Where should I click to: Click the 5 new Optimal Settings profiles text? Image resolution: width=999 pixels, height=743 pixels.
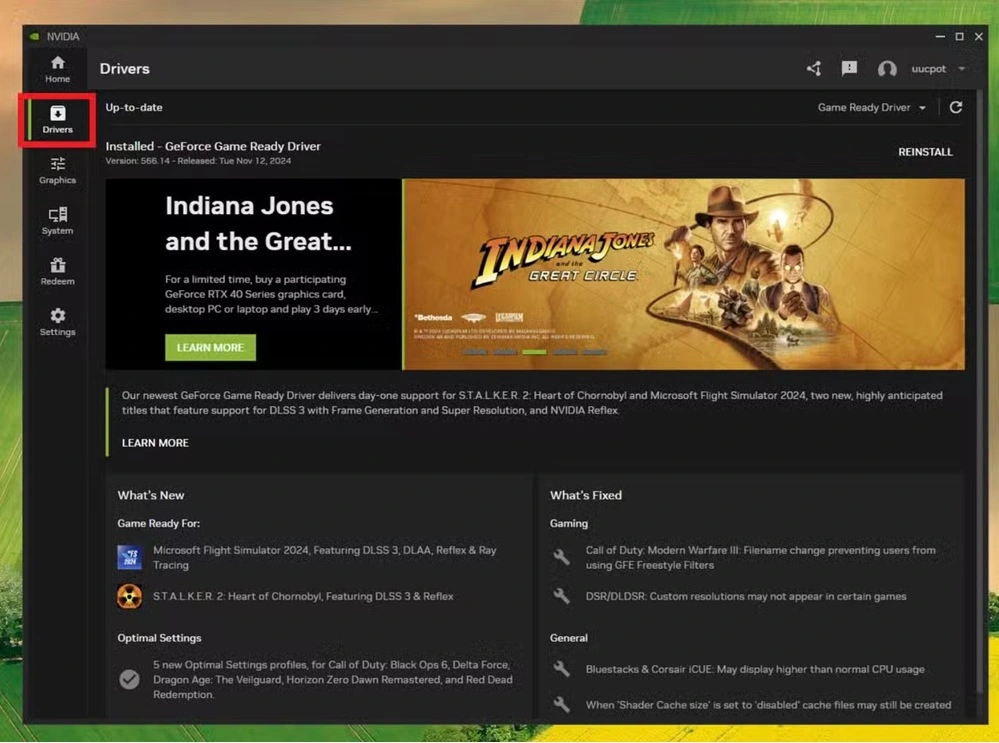[333, 679]
